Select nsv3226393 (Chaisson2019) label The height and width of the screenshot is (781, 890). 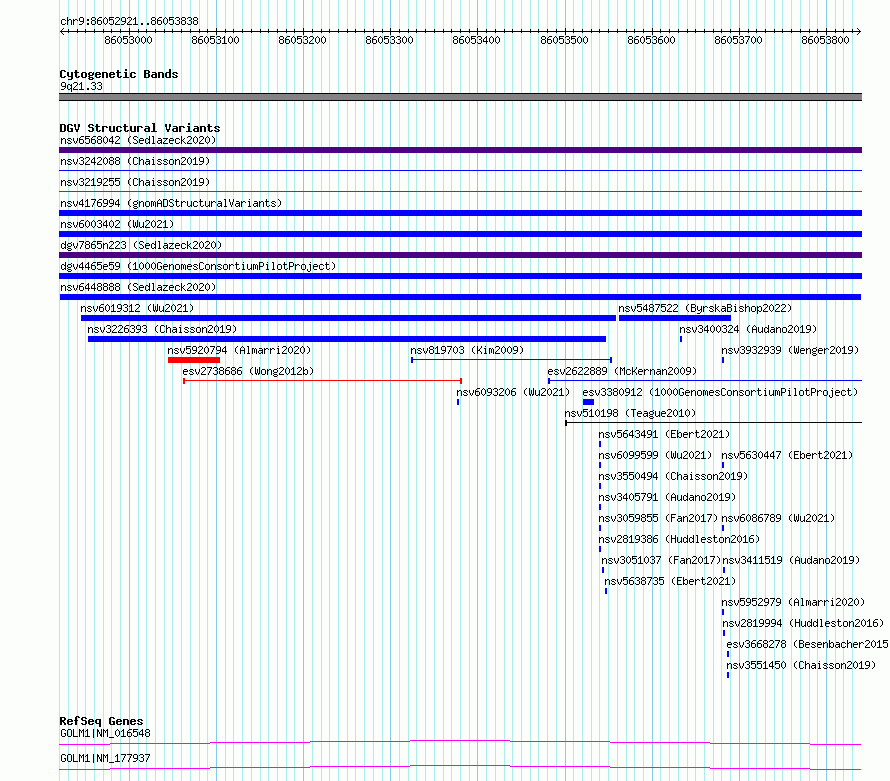point(162,329)
